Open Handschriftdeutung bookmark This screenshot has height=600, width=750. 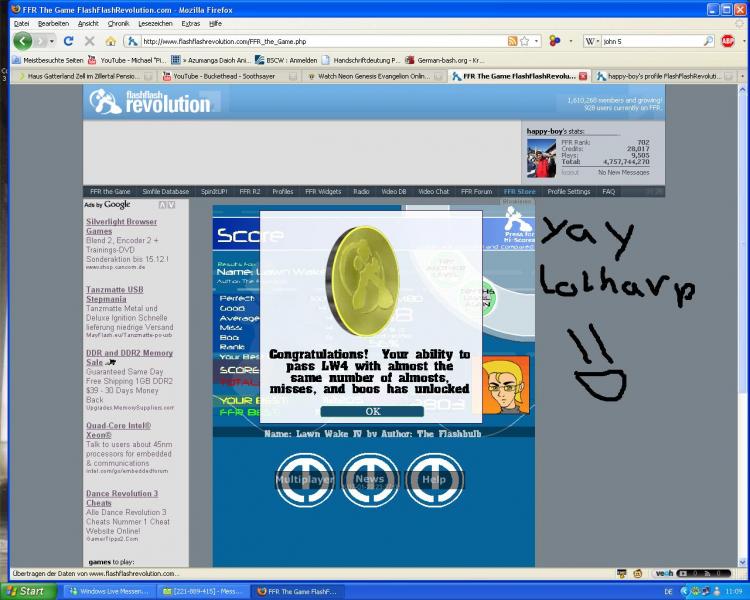point(361,60)
